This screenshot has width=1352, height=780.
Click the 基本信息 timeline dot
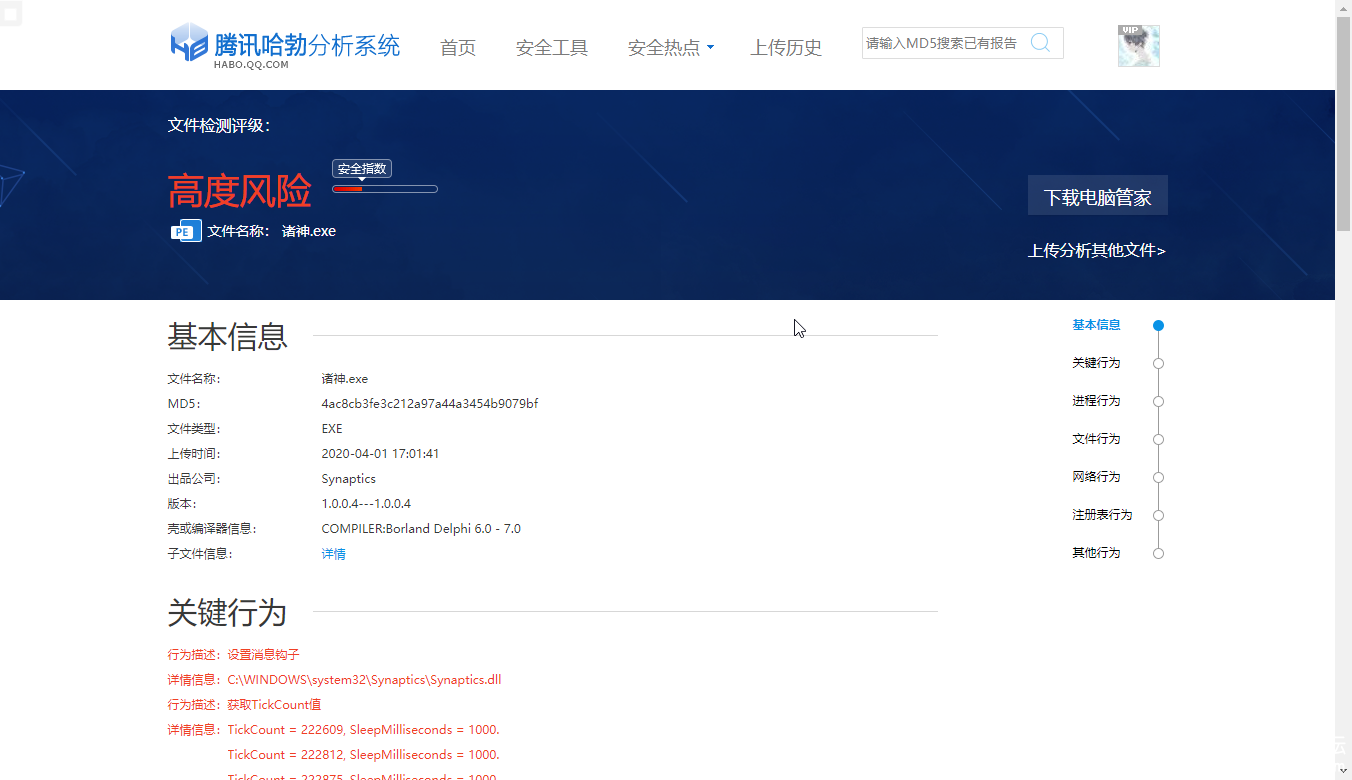[x=1158, y=326]
